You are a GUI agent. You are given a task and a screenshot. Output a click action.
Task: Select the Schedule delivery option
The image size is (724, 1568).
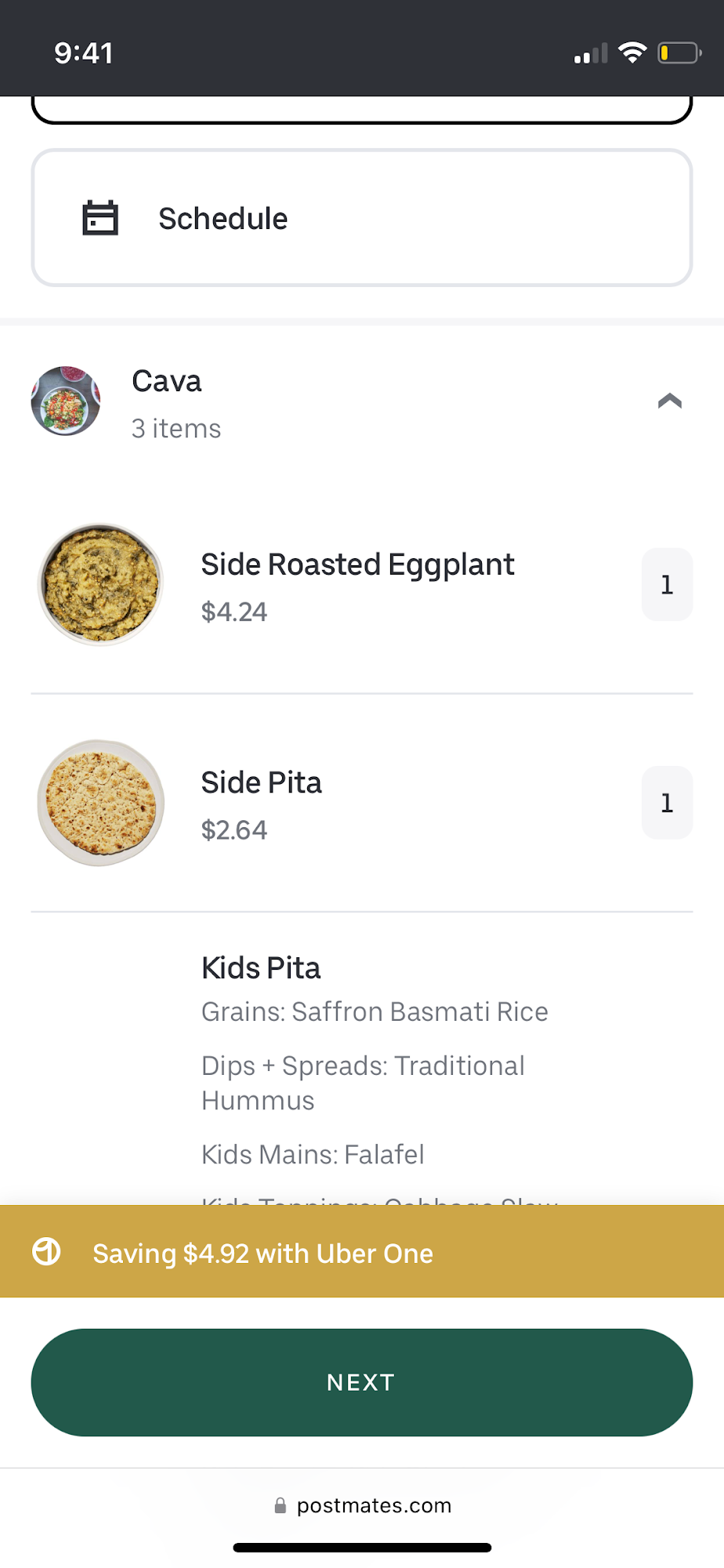(362, 218)
